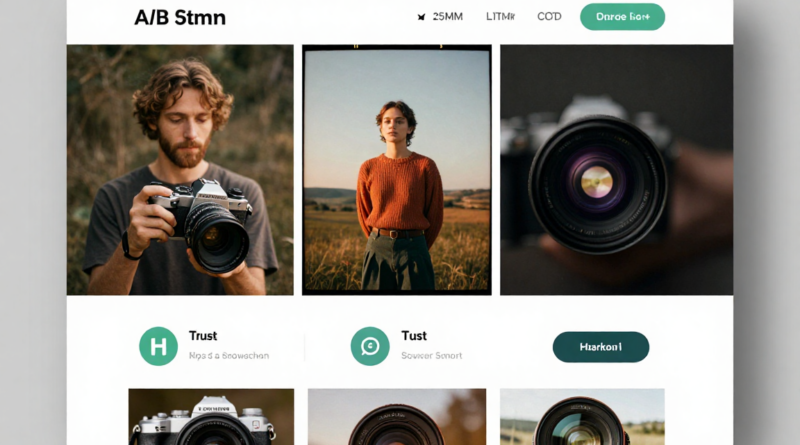Screen dimensions: 800x445
Task: Select the Trust heading beside H icon
Action: (x=203, y=336)
